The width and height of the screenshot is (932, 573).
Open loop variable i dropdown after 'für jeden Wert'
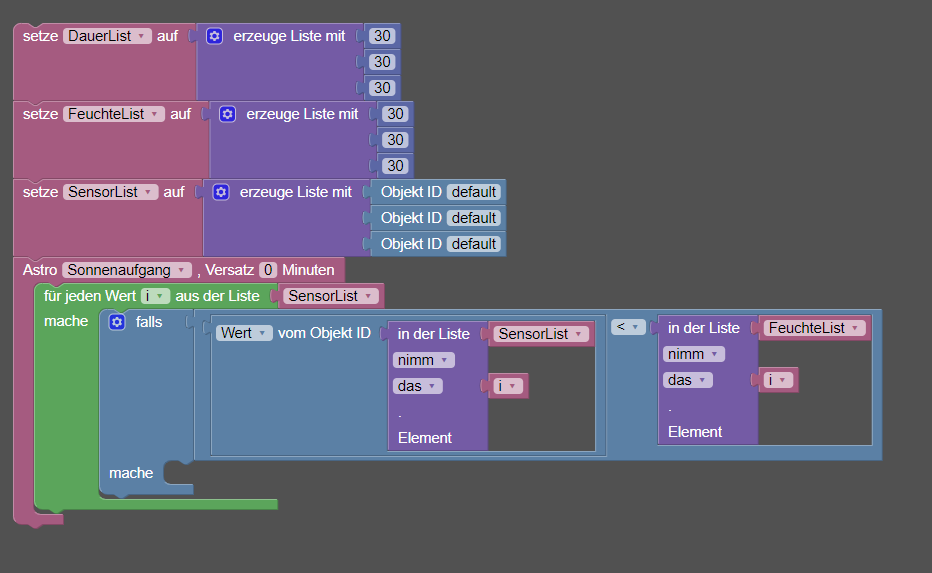(x=155, y=296)
